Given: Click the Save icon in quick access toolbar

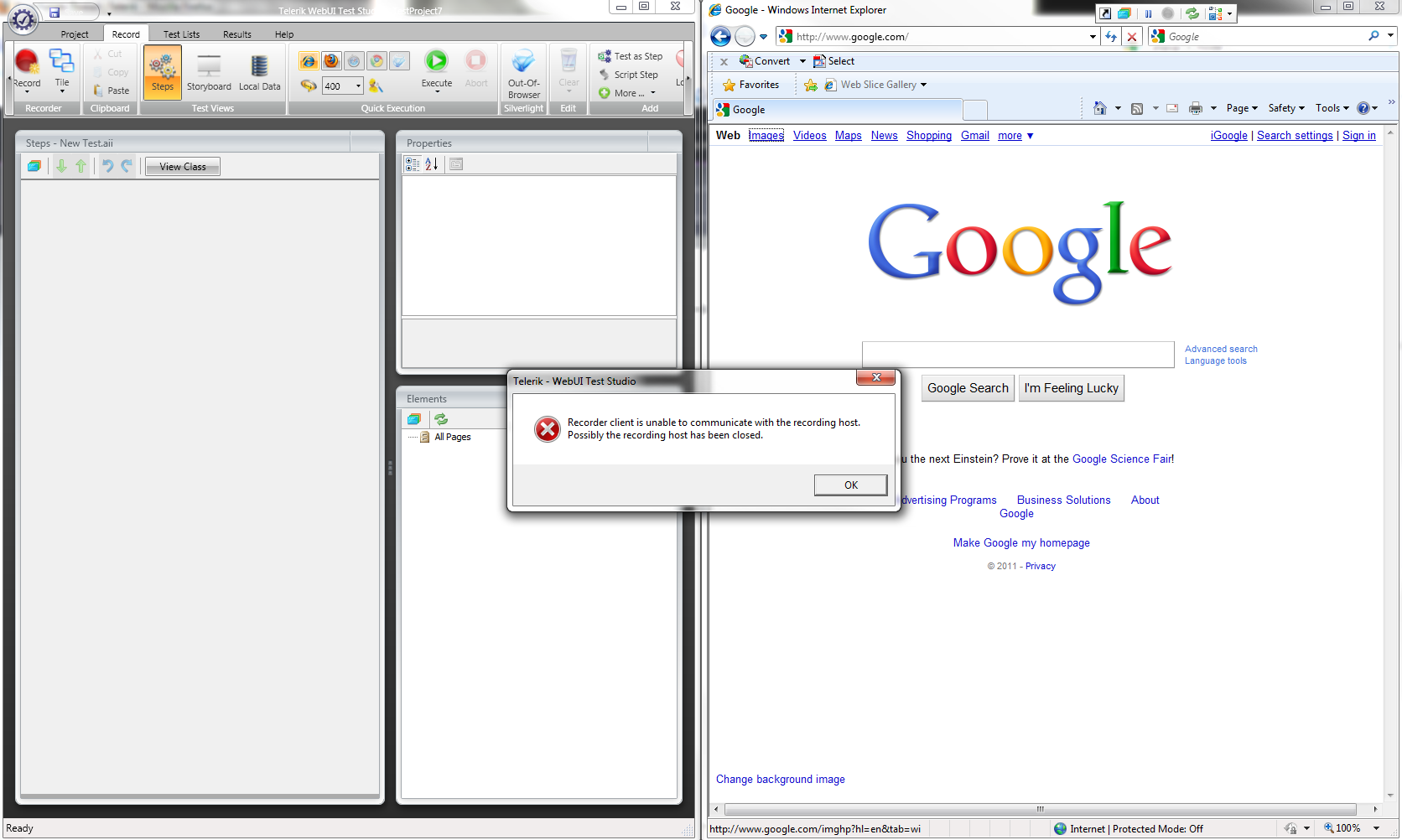Looking at the screenshot, I should click(55, 13).
